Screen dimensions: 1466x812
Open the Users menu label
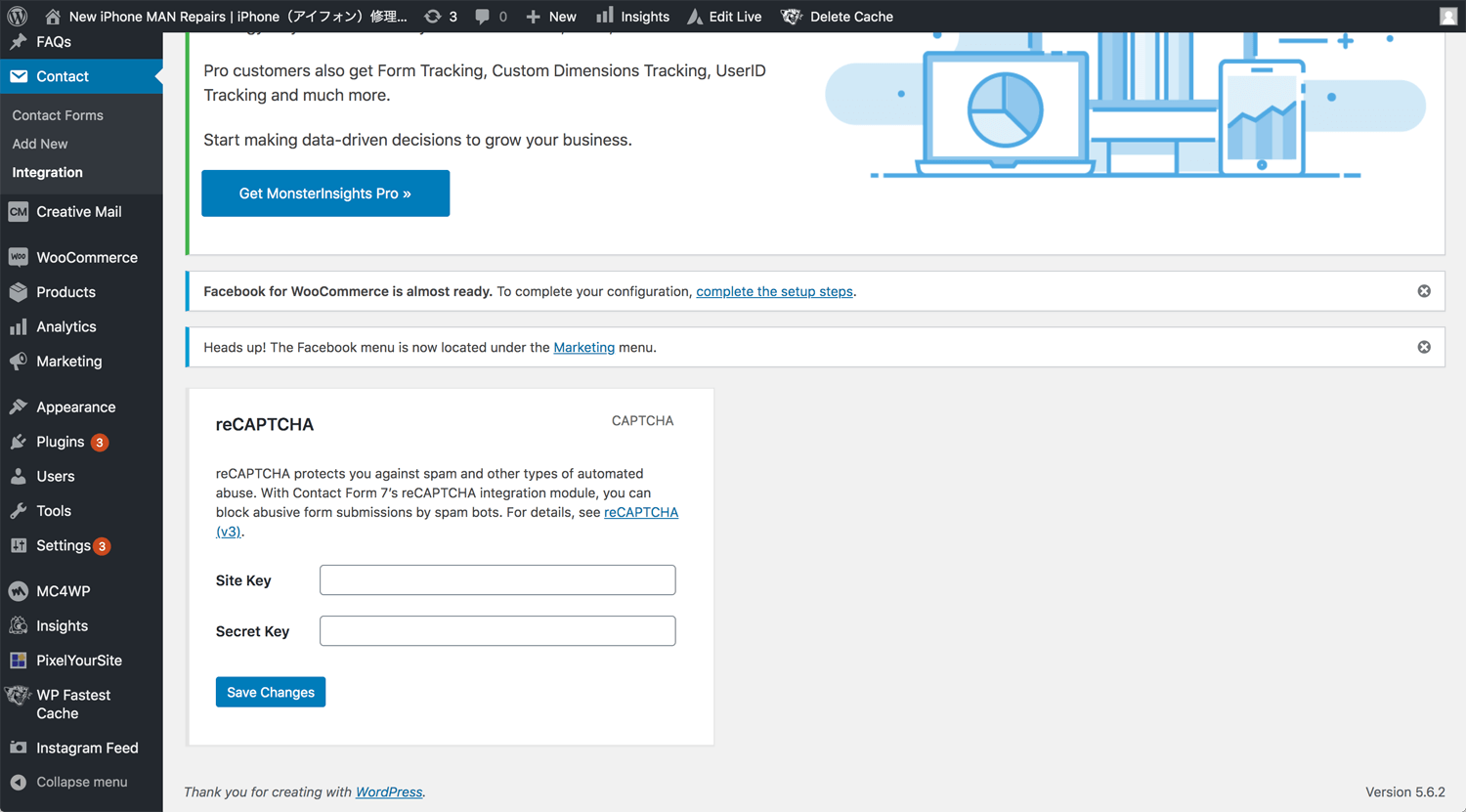tap(56, 477)
